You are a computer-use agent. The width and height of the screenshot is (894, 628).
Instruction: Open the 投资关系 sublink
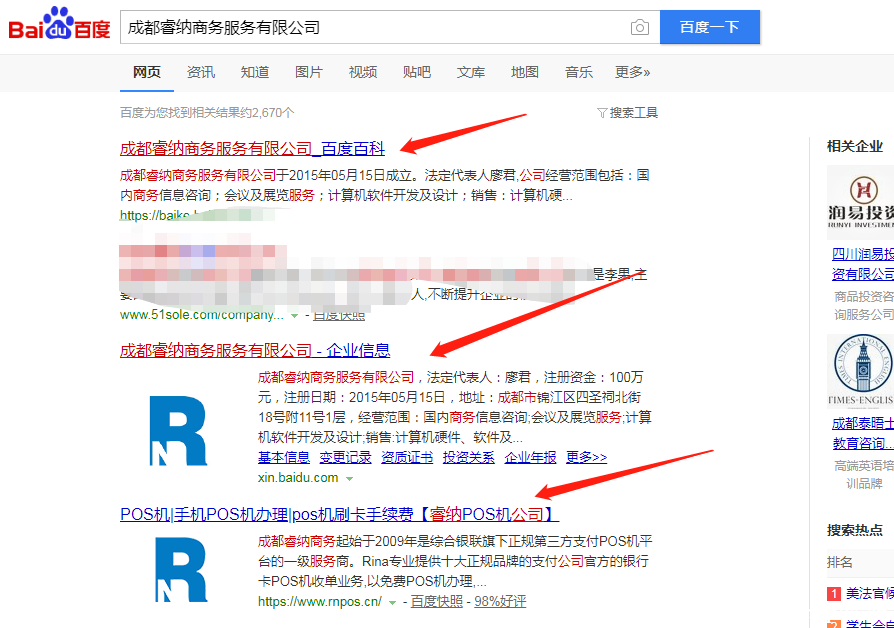468,457
